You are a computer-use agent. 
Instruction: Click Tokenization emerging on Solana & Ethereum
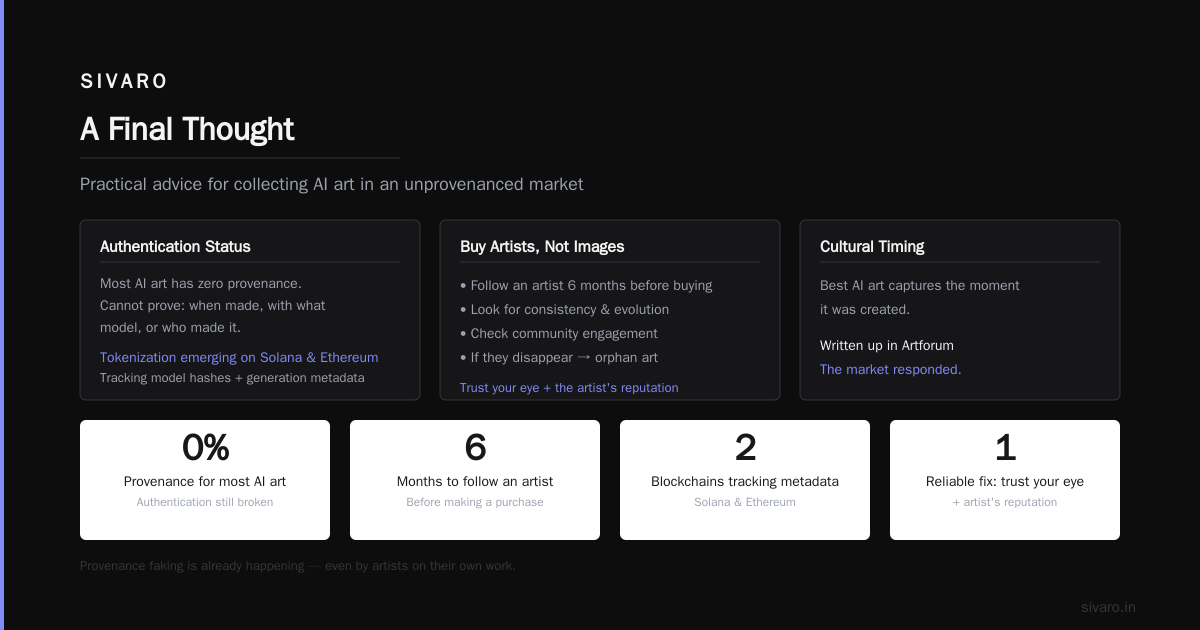click(x=239, y=357)
